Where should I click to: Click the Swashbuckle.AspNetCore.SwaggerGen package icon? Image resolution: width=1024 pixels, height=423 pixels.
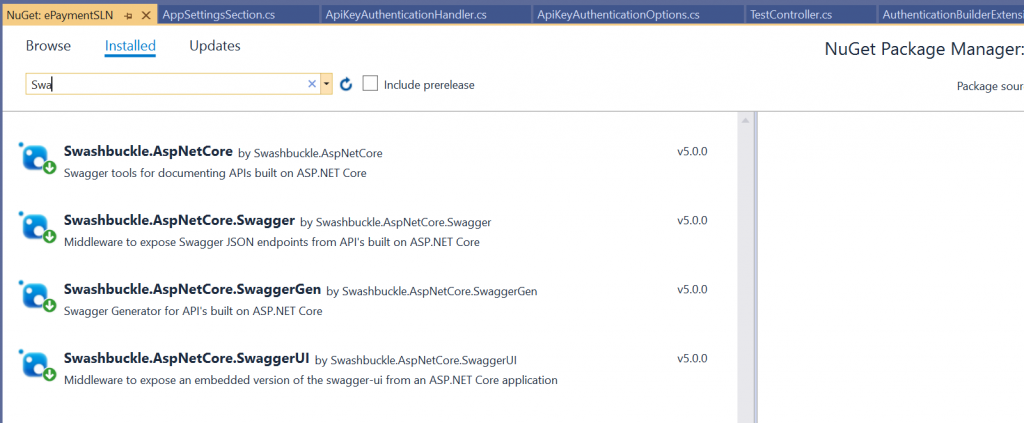(x=38, y=296)
